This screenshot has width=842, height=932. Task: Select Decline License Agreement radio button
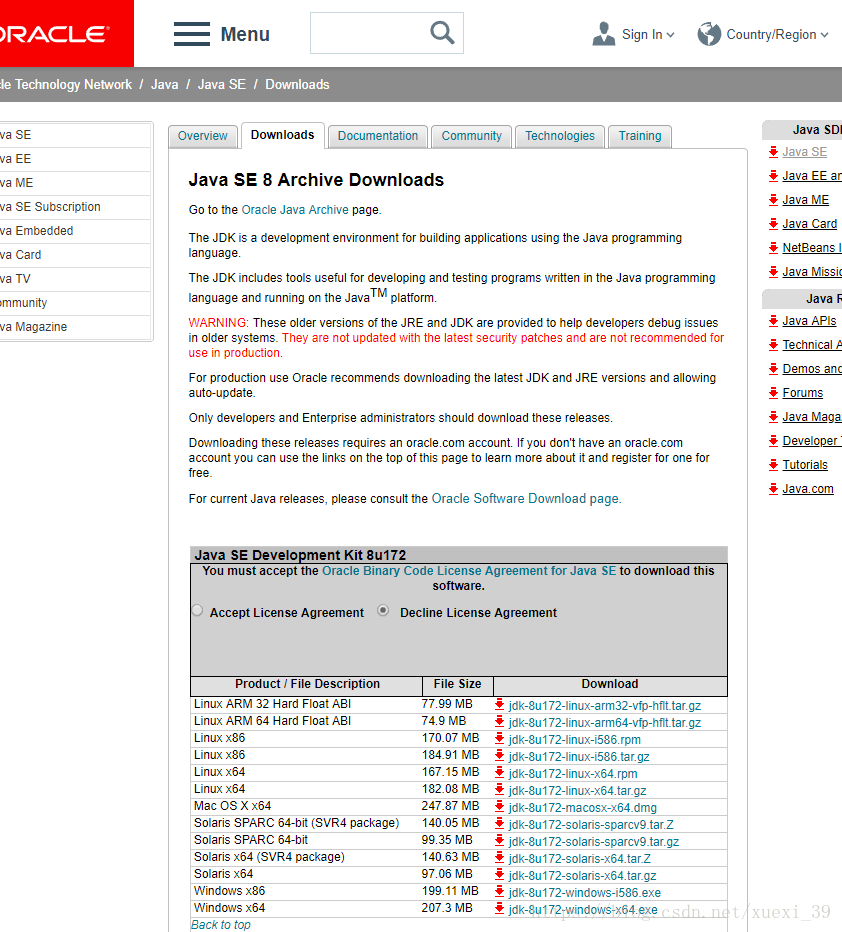pos(383,610)
